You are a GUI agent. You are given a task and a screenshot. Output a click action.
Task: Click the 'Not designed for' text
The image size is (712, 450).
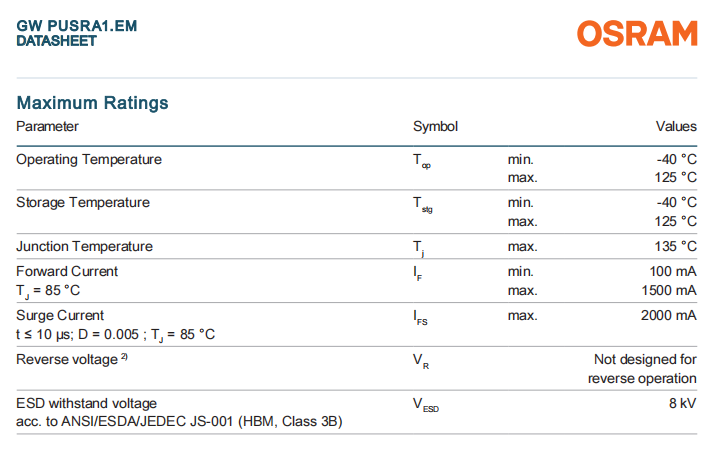645,359
